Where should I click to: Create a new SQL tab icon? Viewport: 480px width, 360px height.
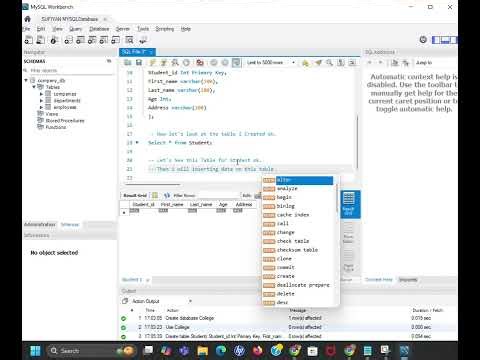pos(29,40)
